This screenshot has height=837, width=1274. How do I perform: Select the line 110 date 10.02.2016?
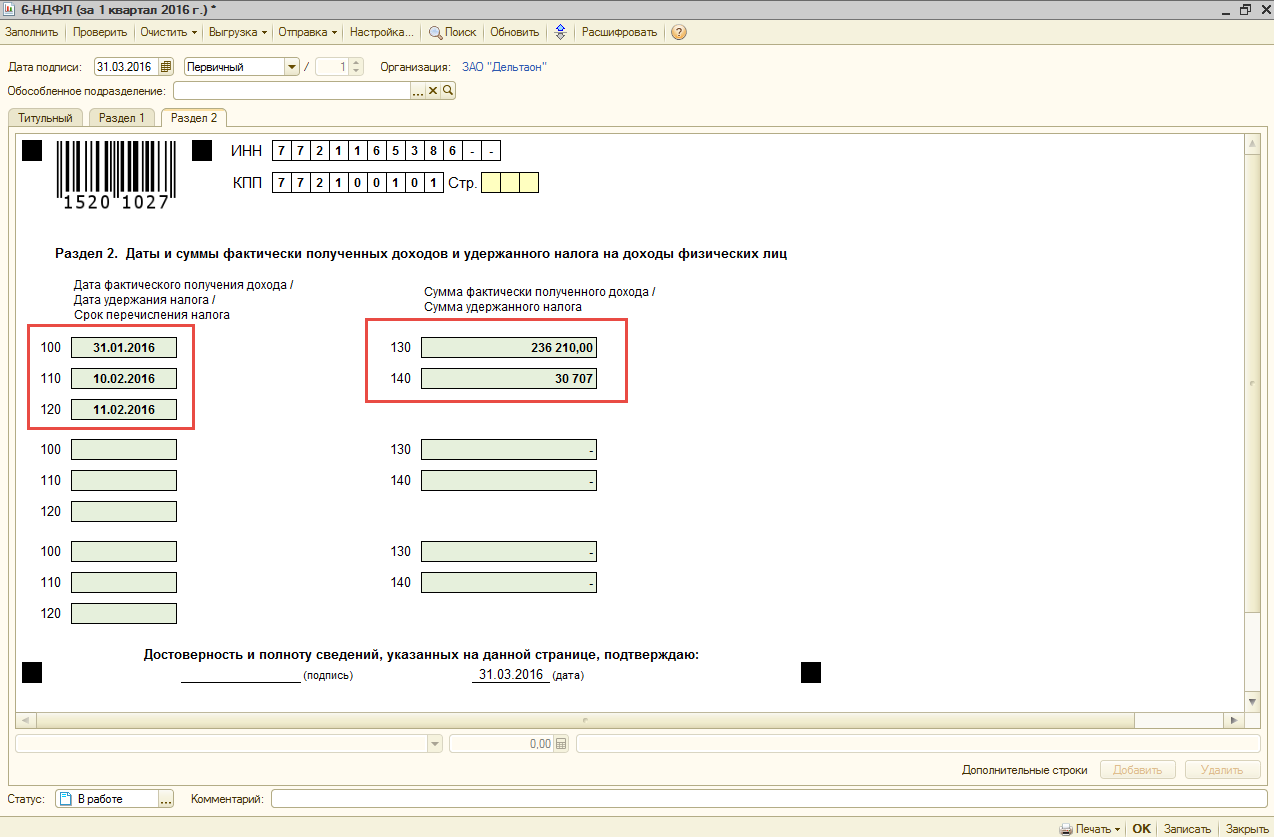point(124,379)
